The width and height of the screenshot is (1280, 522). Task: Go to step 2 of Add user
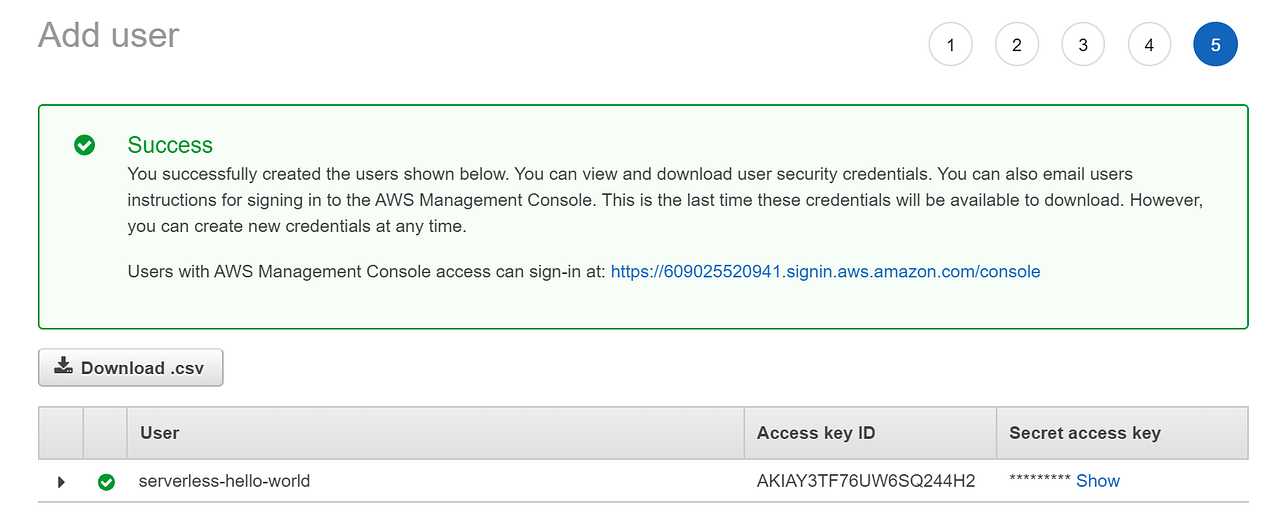point(1017,45)
